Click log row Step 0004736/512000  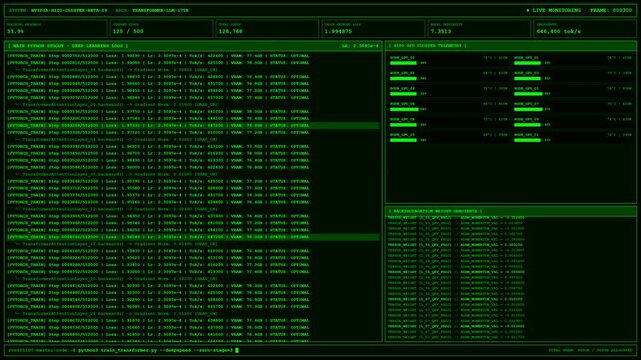[193, 327]
